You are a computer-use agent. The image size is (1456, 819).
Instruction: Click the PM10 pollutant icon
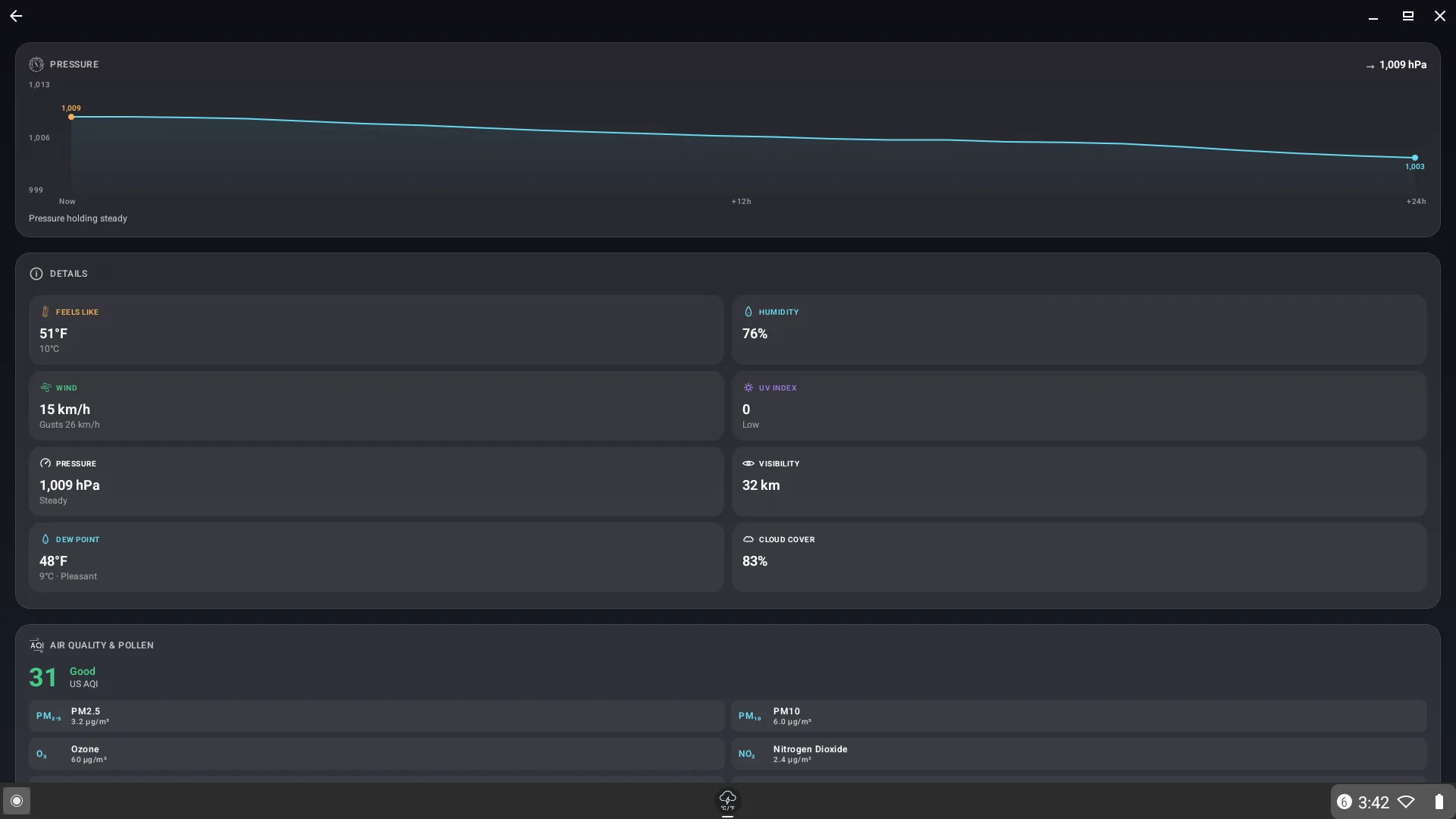(x=750, y=716)
